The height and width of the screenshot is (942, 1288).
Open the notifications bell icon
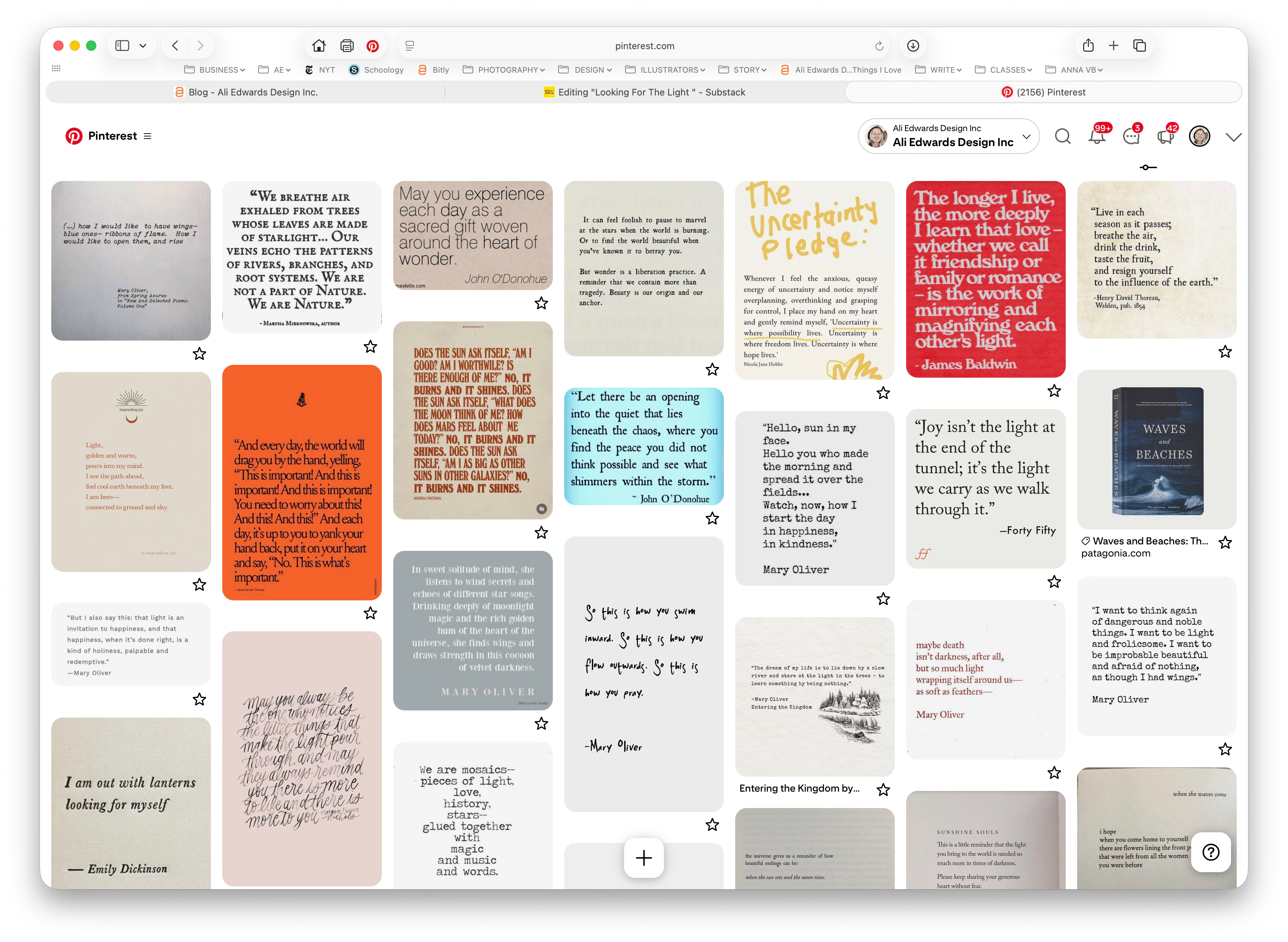1096,136
